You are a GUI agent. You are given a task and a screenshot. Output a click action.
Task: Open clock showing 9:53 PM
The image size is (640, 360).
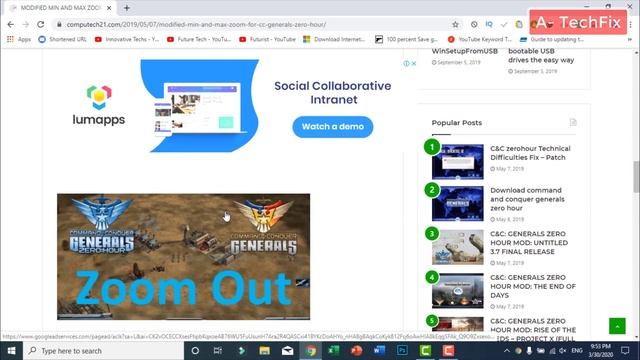600,351
